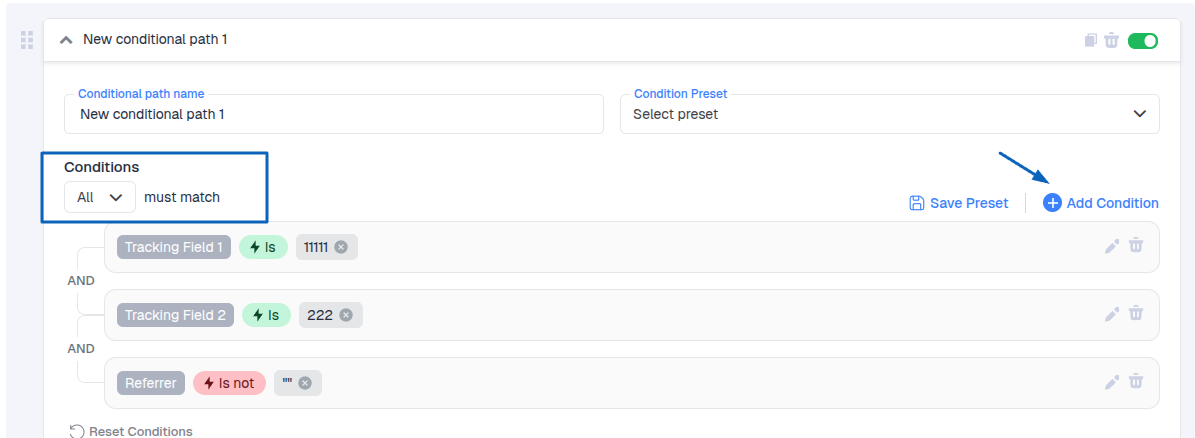Delete the Tracking Field 2 condition

click(1136, 314)
